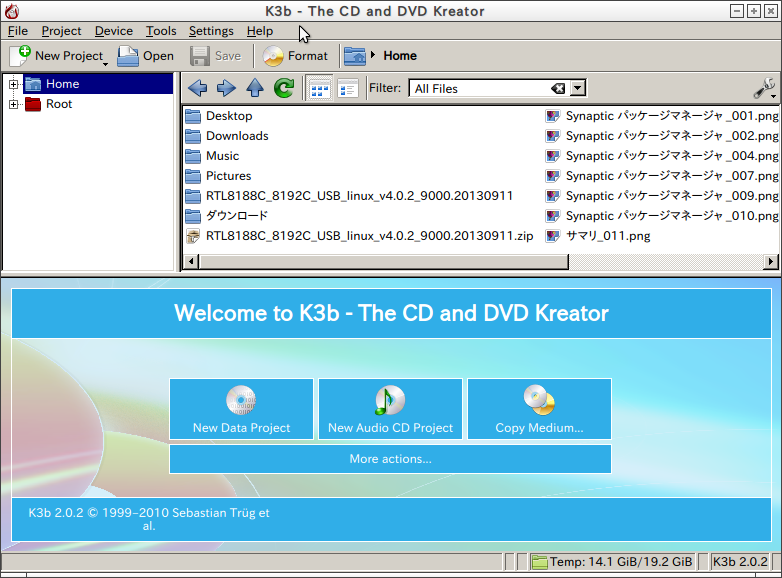Switch to short icon view mode

click(319, 89)
